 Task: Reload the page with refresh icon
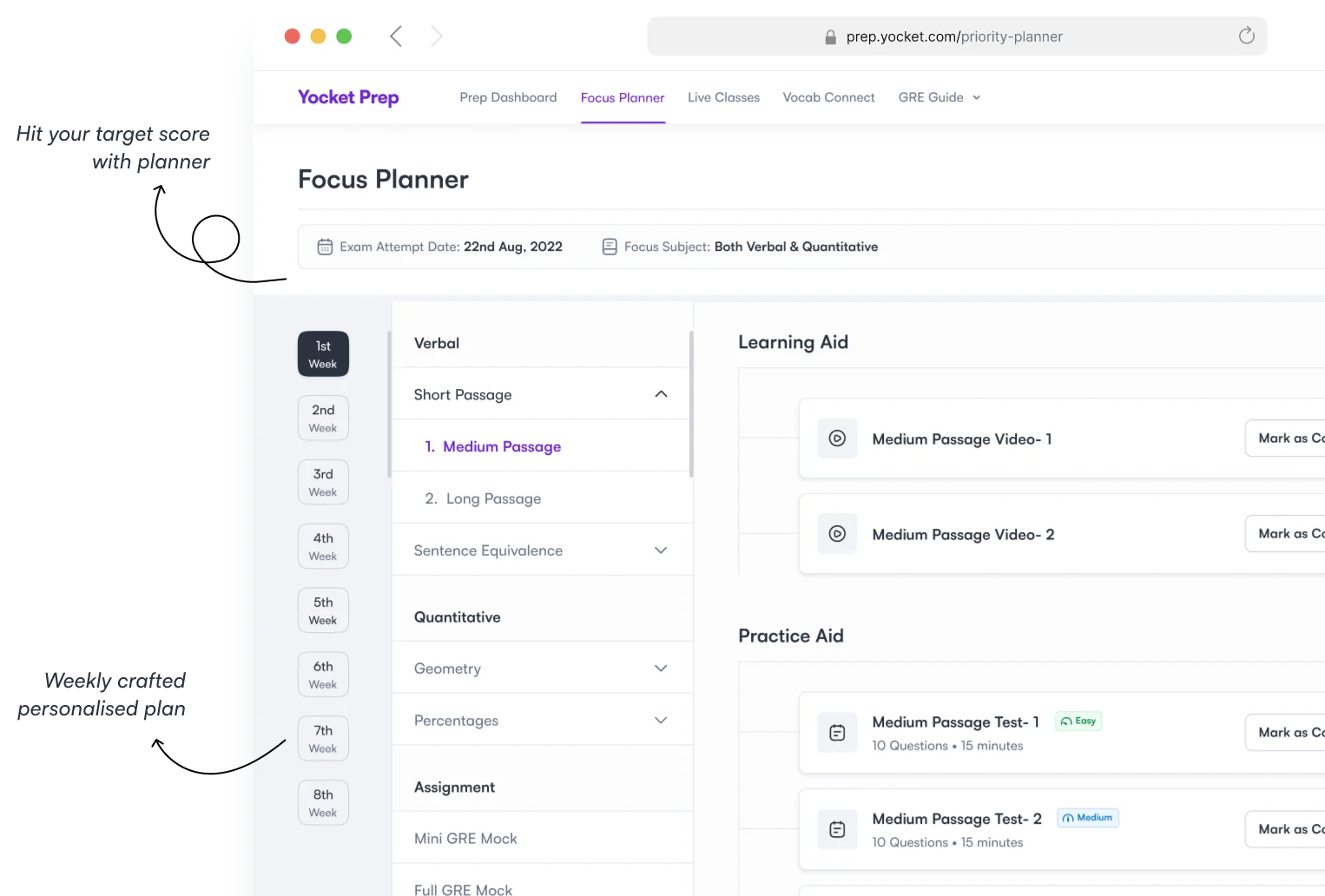1246,36
